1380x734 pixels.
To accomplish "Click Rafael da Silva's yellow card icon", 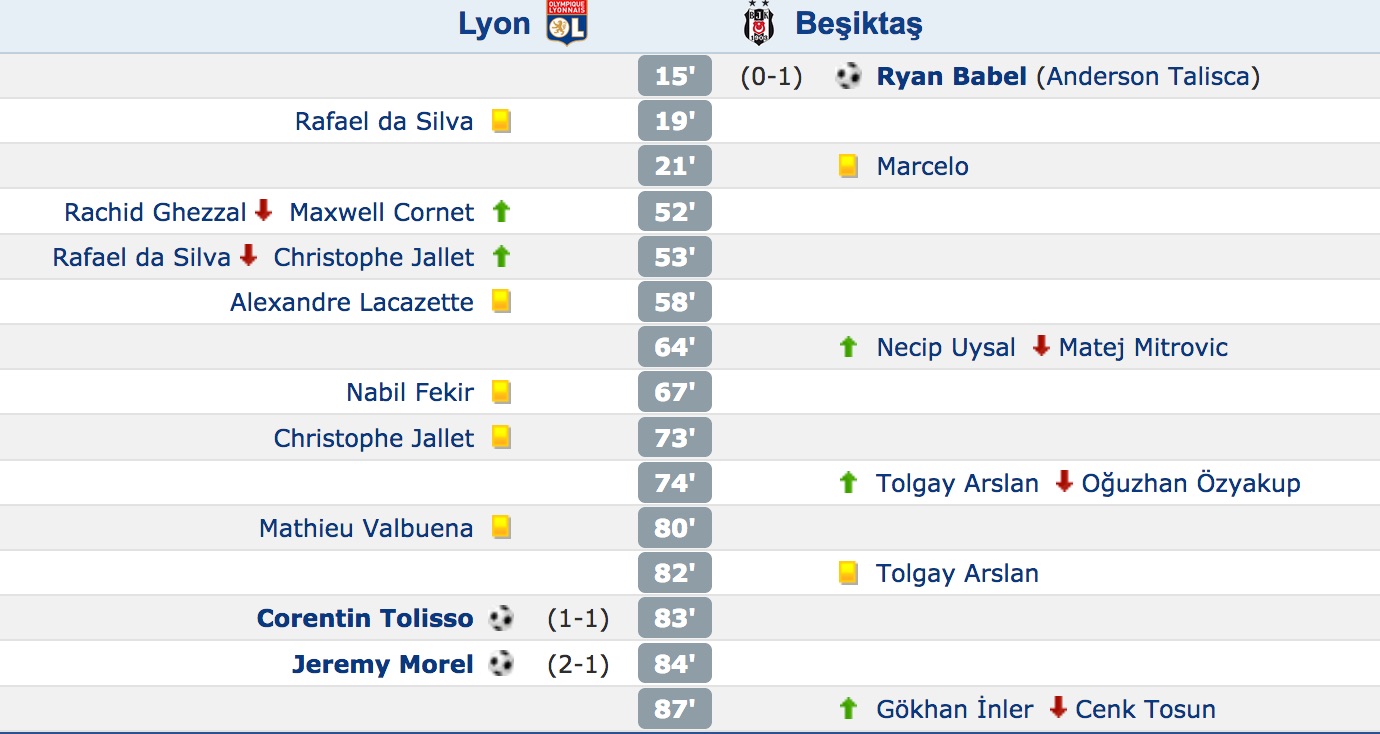I will 501,121.
